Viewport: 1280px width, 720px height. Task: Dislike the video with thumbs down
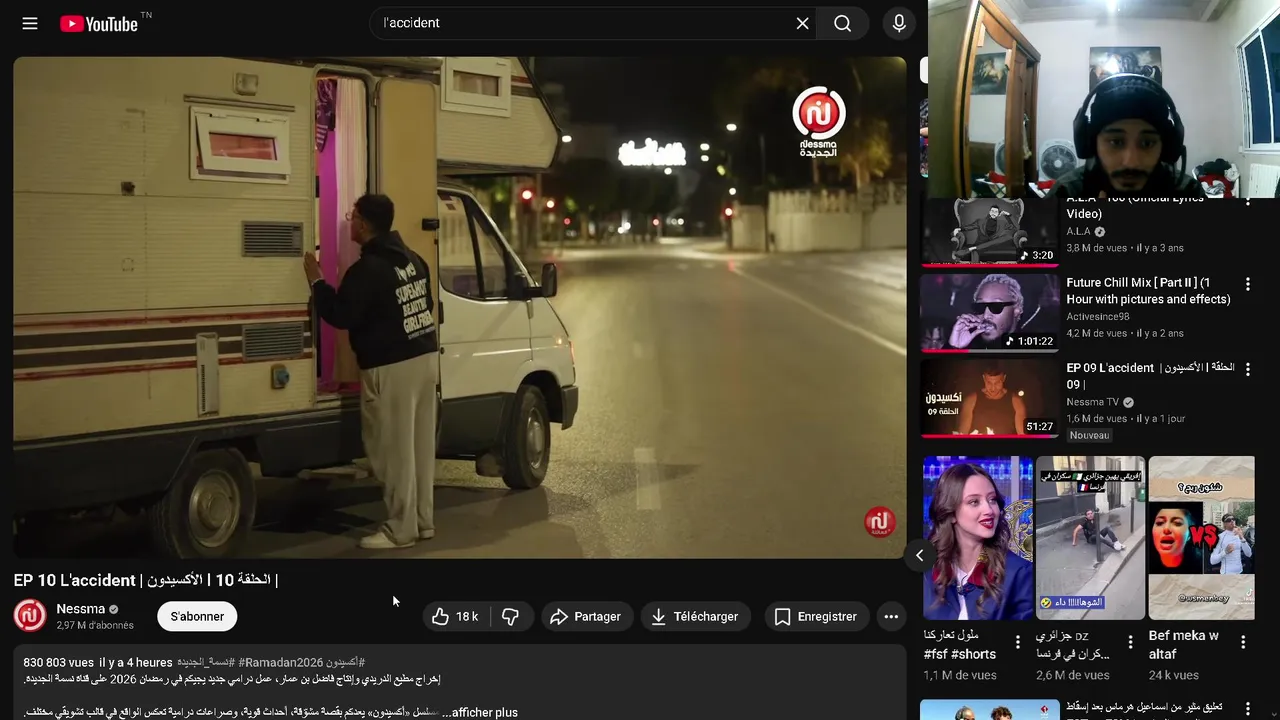click(510, 616)
